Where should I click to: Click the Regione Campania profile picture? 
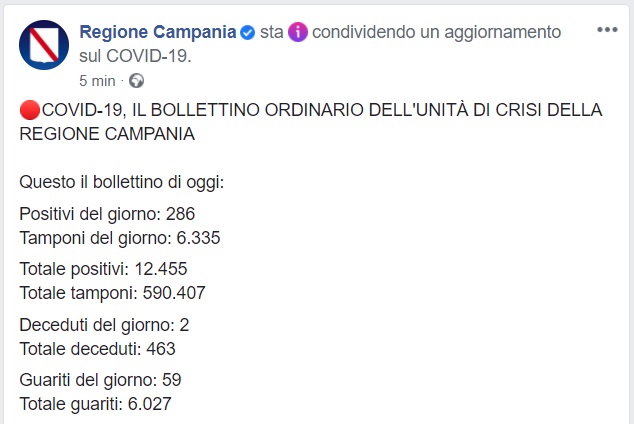pos(45,45)
